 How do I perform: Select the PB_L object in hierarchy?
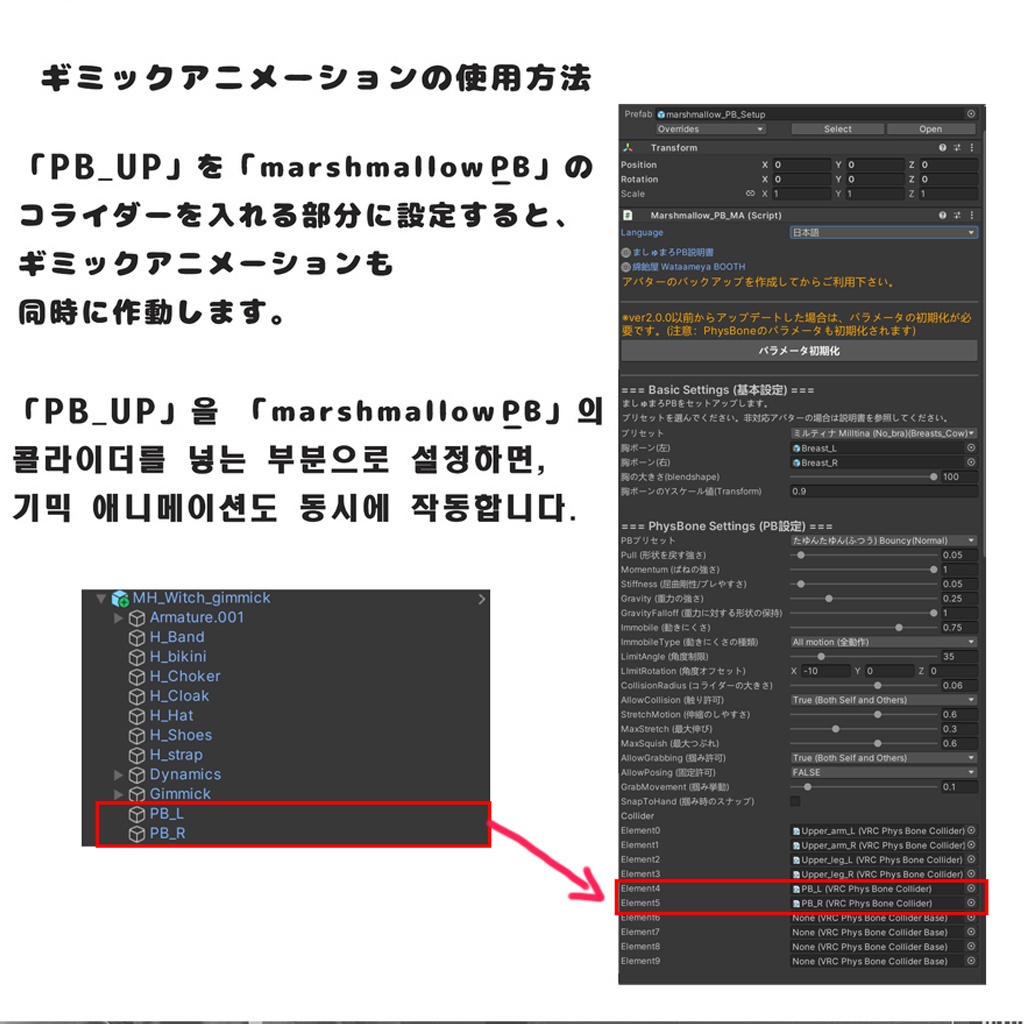click(167, 814)
